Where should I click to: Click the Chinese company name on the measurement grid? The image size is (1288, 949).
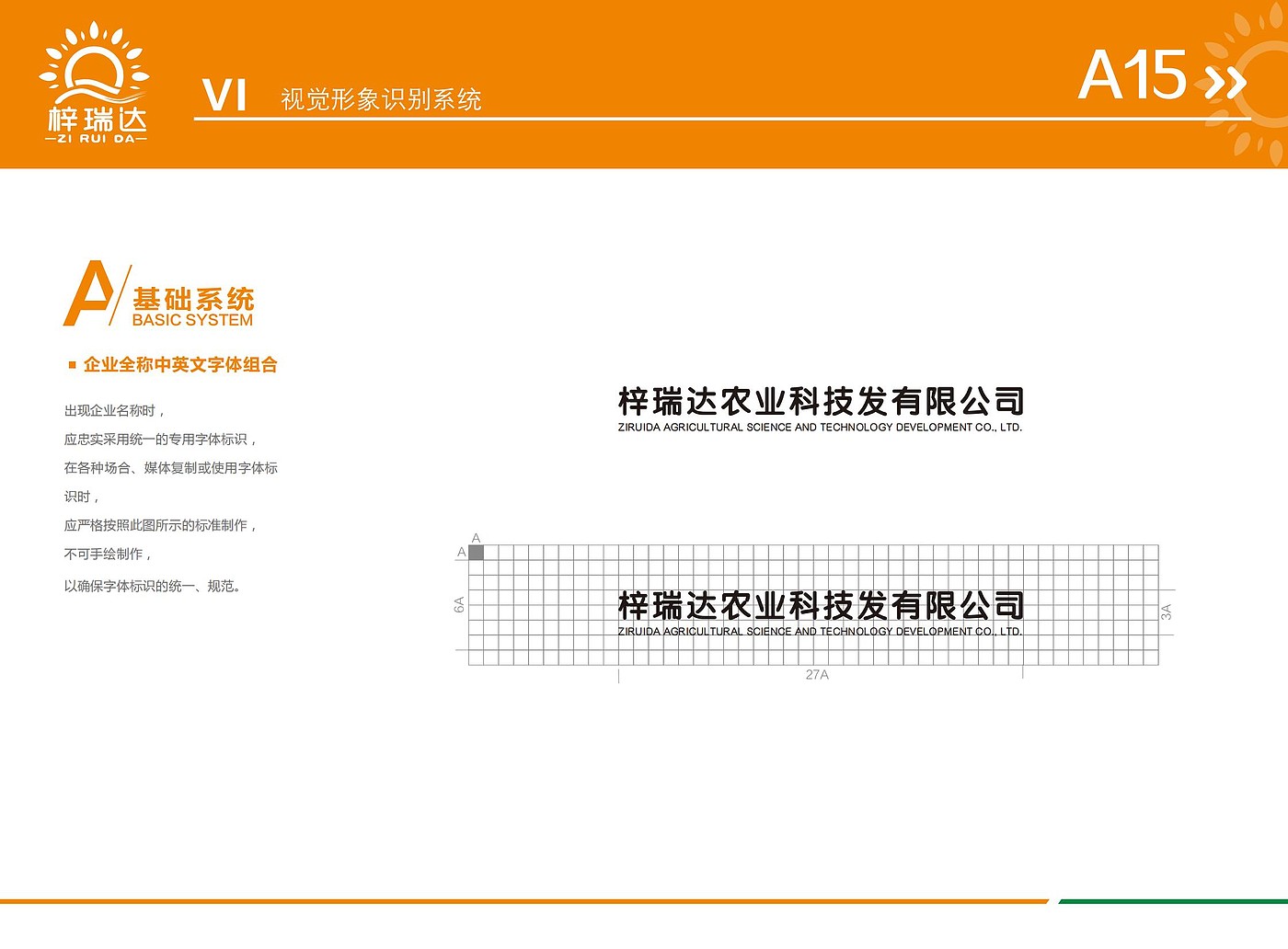821,606
